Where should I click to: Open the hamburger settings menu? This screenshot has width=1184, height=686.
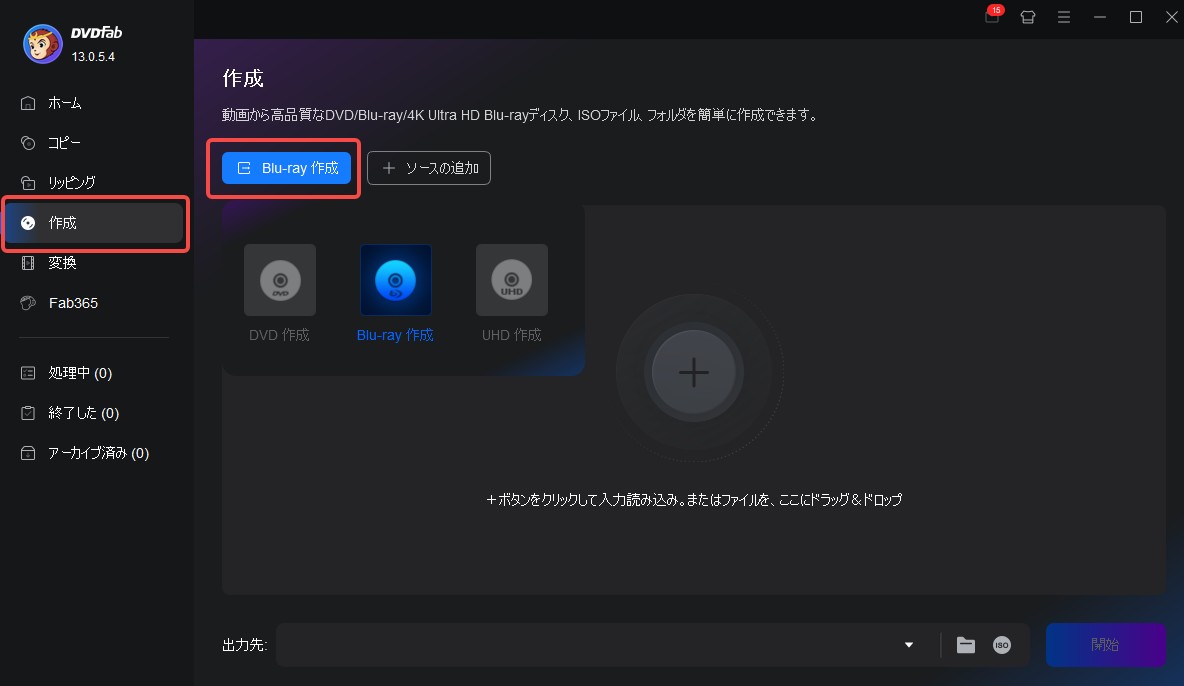[x=1063, y=17]
